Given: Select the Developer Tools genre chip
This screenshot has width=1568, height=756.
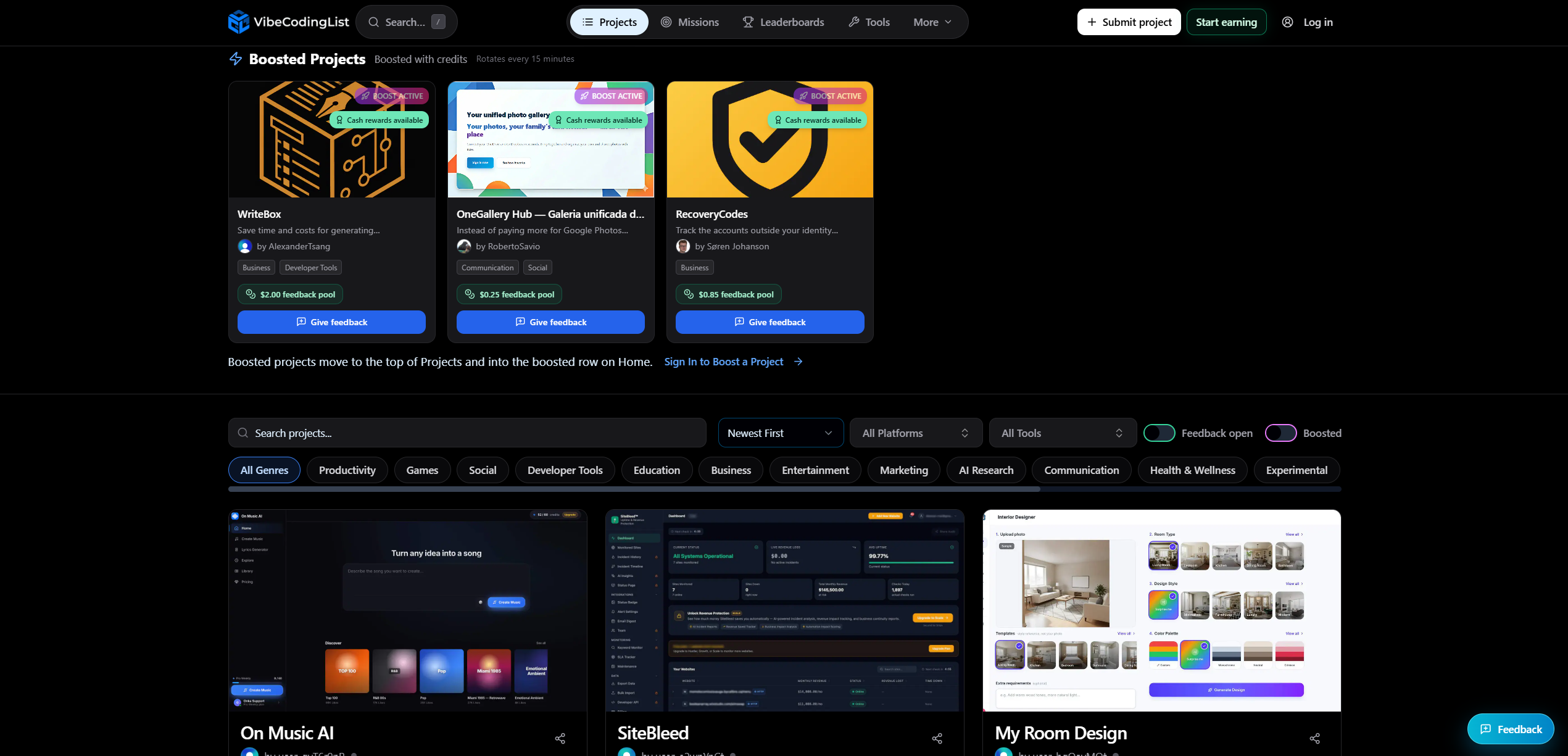Looking at the screenshot, I should tap(565, 470).
